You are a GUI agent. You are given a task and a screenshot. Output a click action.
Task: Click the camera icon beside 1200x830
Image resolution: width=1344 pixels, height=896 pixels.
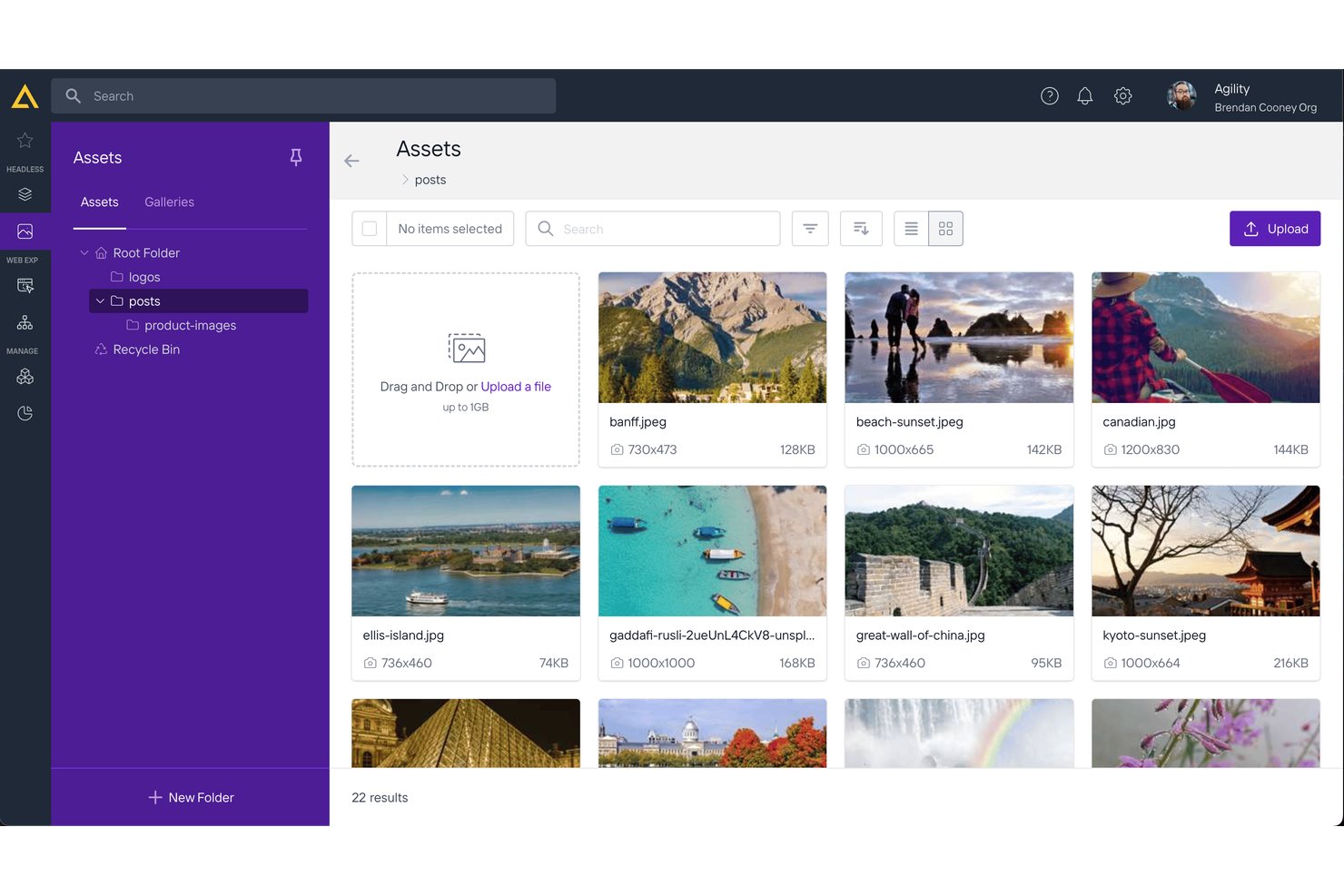point(1111,449)
